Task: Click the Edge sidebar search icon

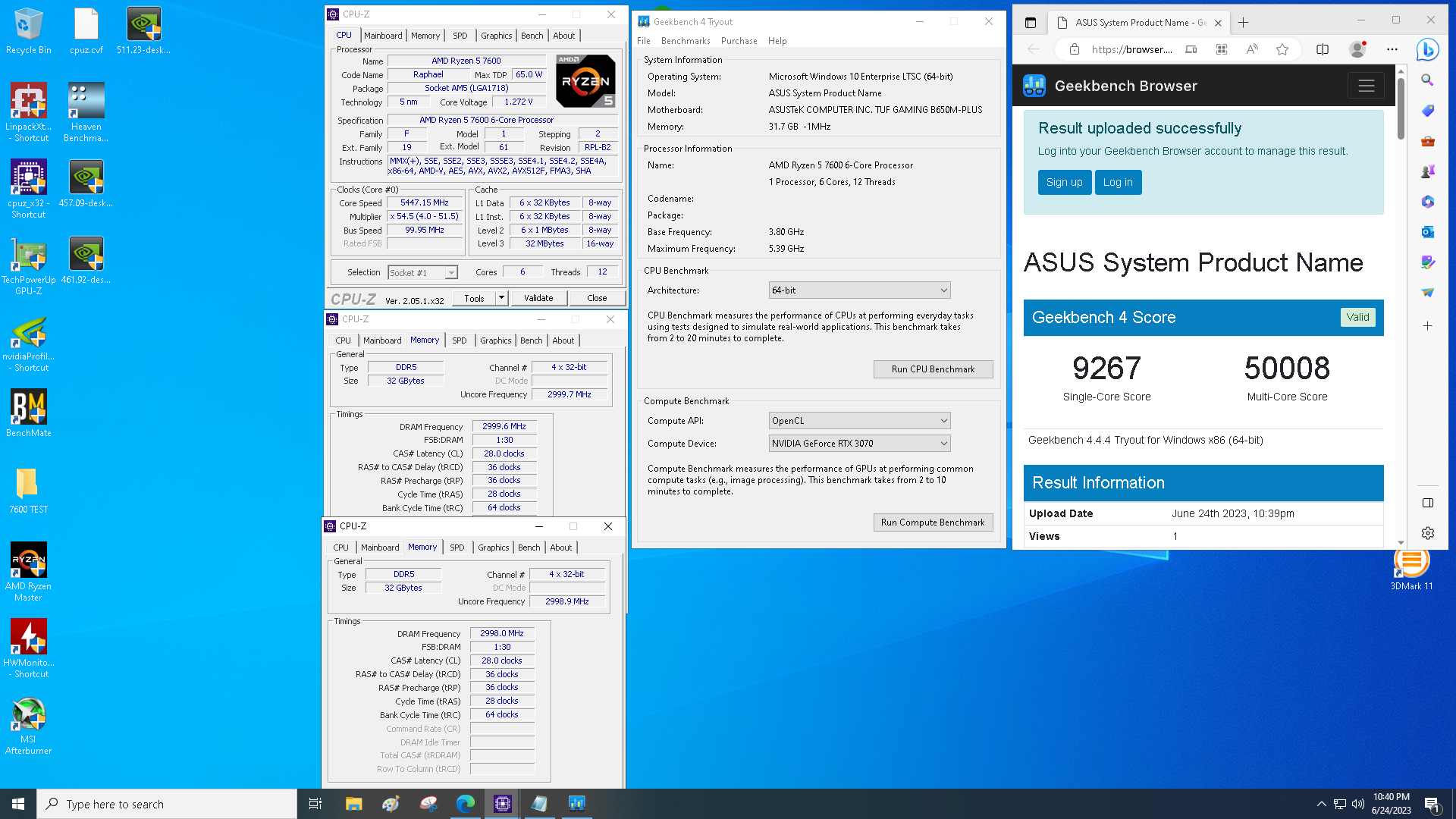Action: [x=1428, y=80]
